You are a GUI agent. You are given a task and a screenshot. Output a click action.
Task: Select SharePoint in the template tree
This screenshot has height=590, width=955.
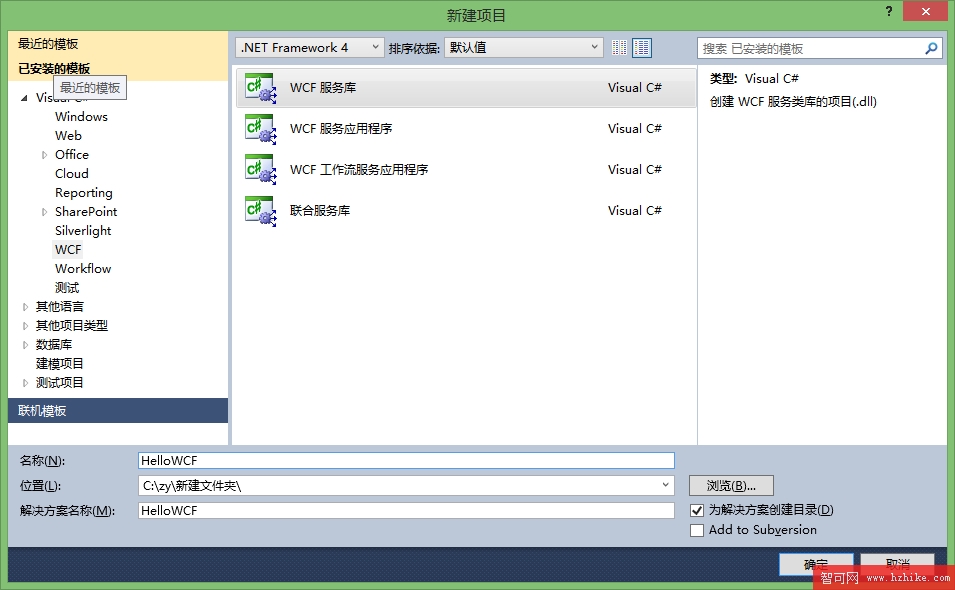86,212
